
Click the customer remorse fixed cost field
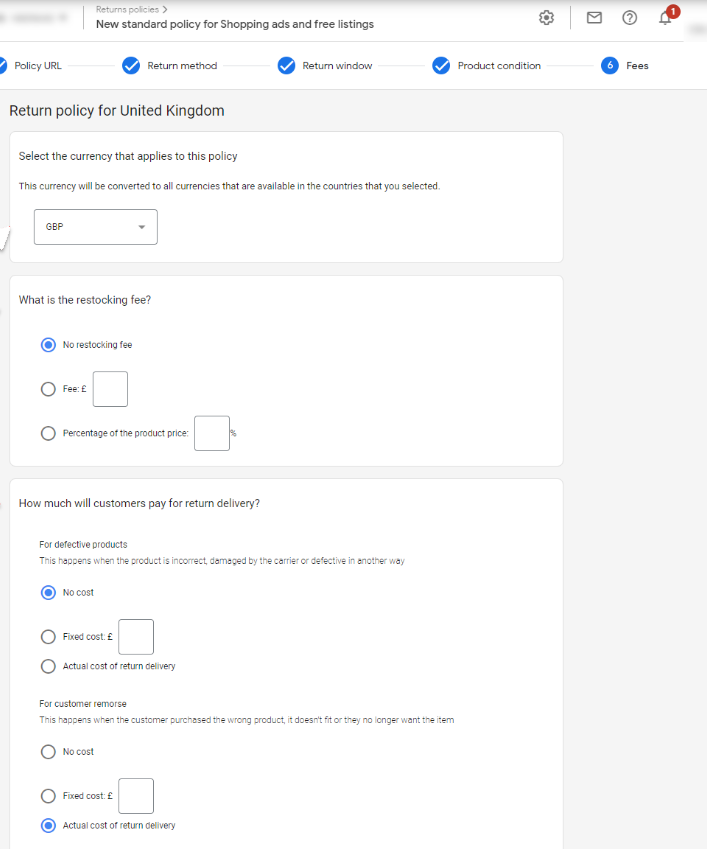tap(136, 796)
